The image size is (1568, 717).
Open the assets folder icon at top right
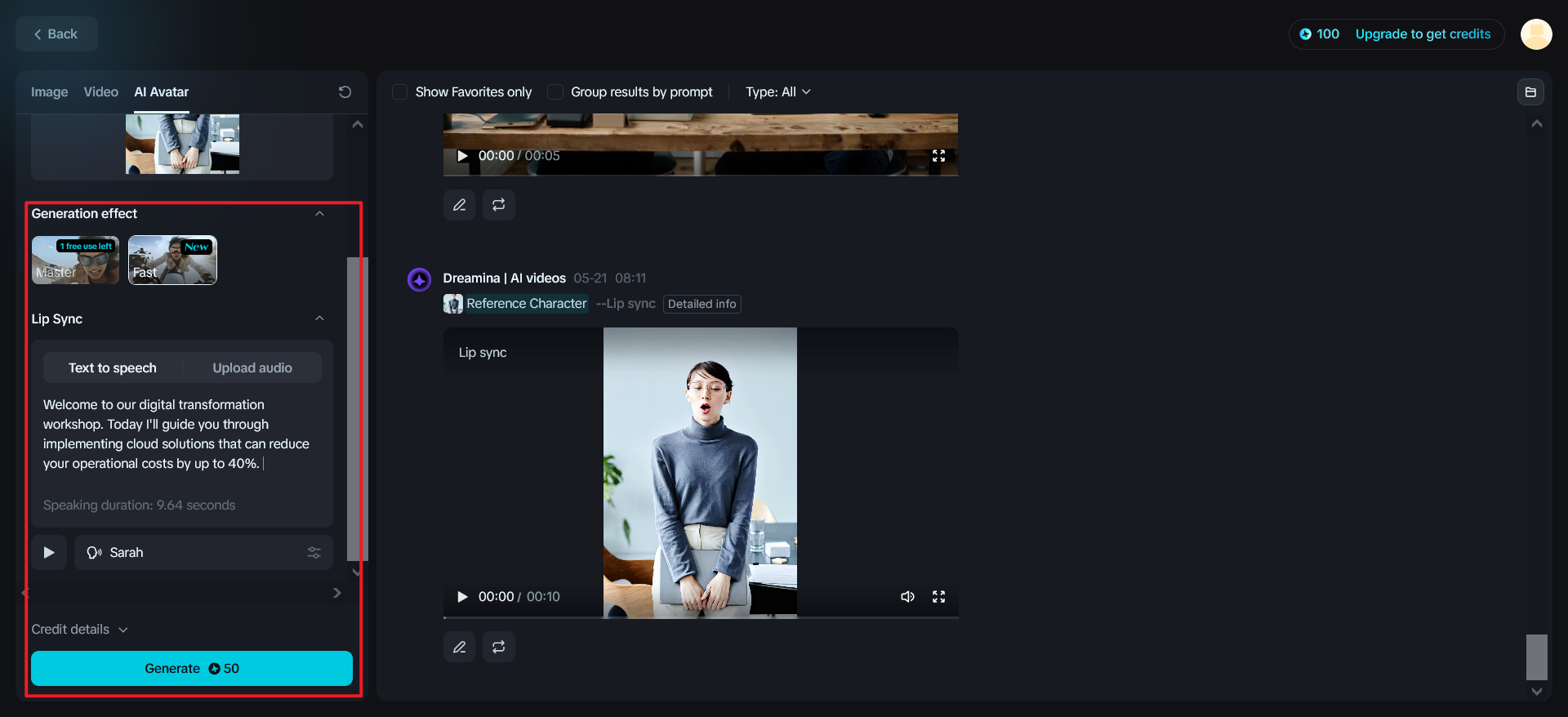1530,92
